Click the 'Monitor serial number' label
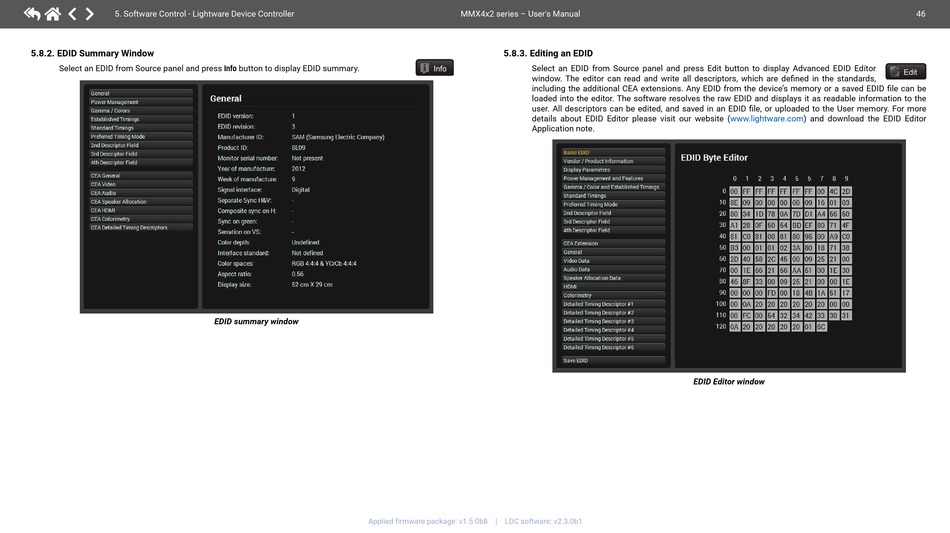Image resolution: width=950 pixels, height=533 pixels. [247, 158]
